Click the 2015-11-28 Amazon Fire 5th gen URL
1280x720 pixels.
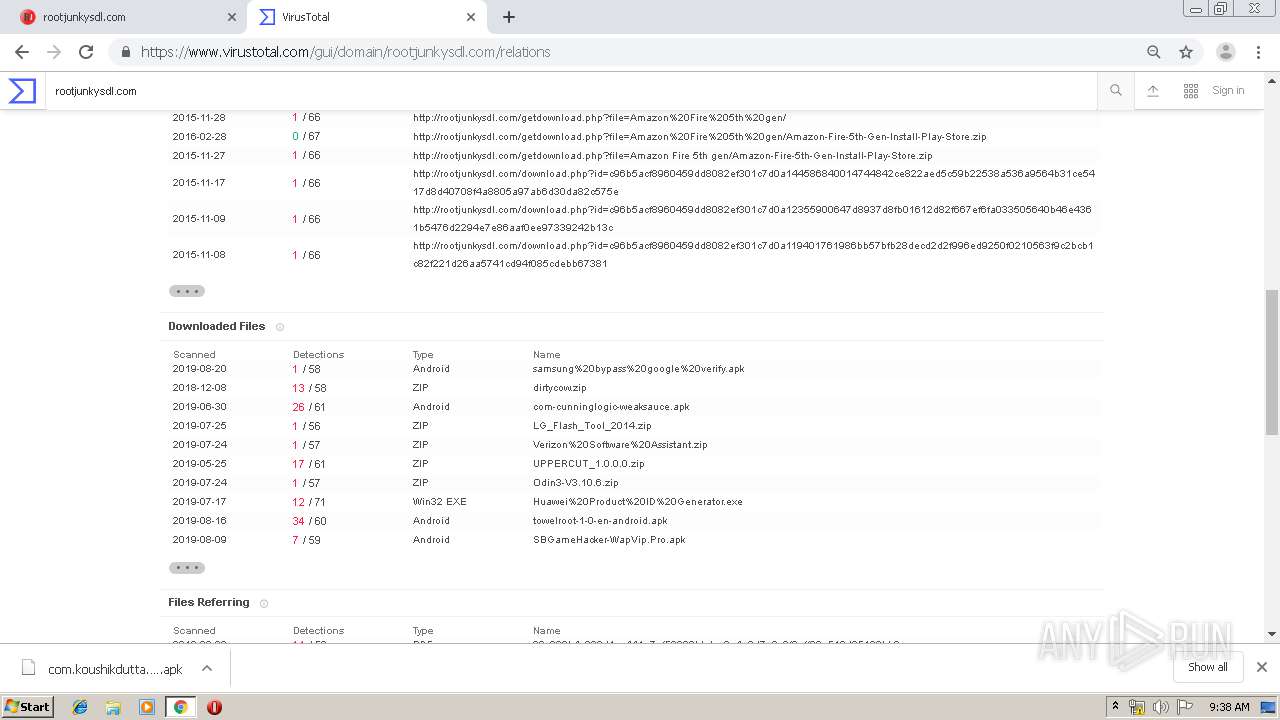[600, 118]
